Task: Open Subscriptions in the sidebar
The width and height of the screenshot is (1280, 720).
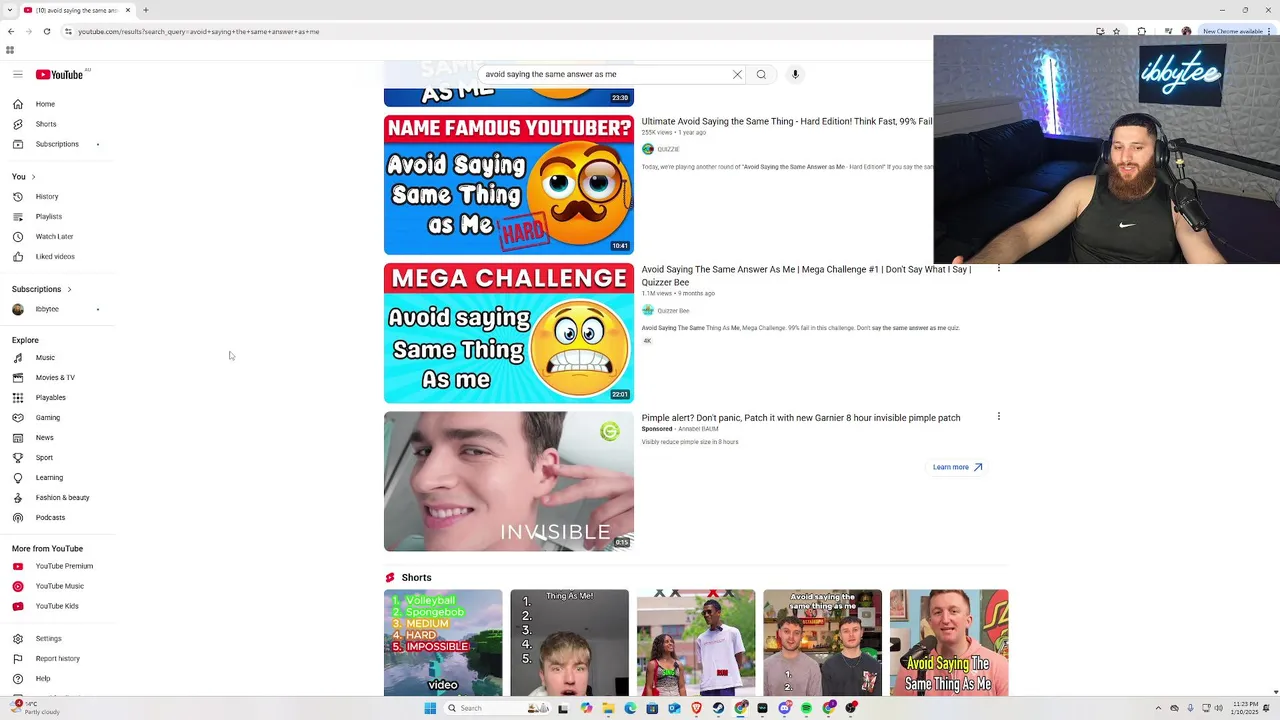Action: click(57, 144)
